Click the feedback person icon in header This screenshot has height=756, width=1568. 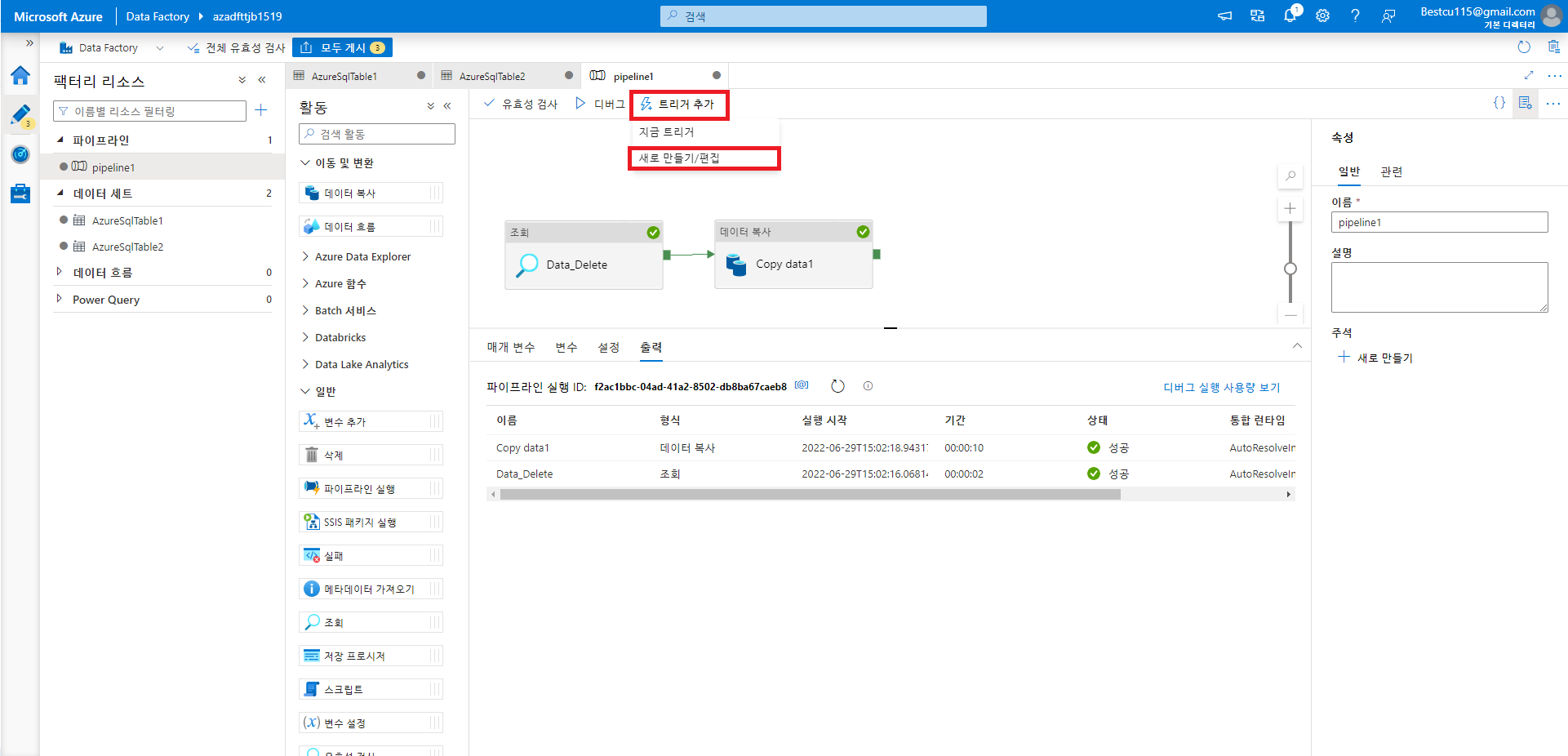tap(1388, 16)
